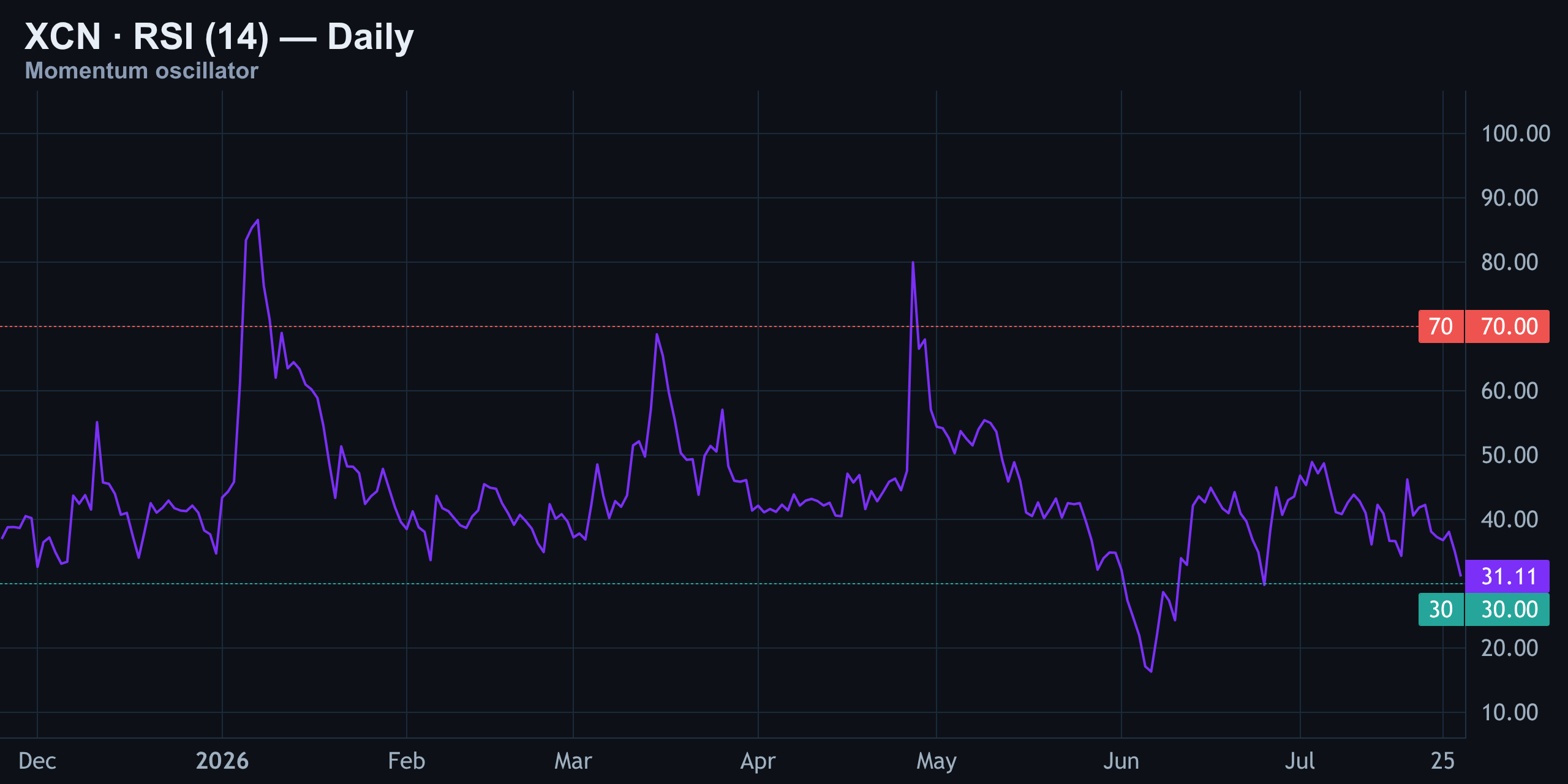Click the Jun label on time axis
Viewport: 1568px width, 784px height.
point(1121,761)
